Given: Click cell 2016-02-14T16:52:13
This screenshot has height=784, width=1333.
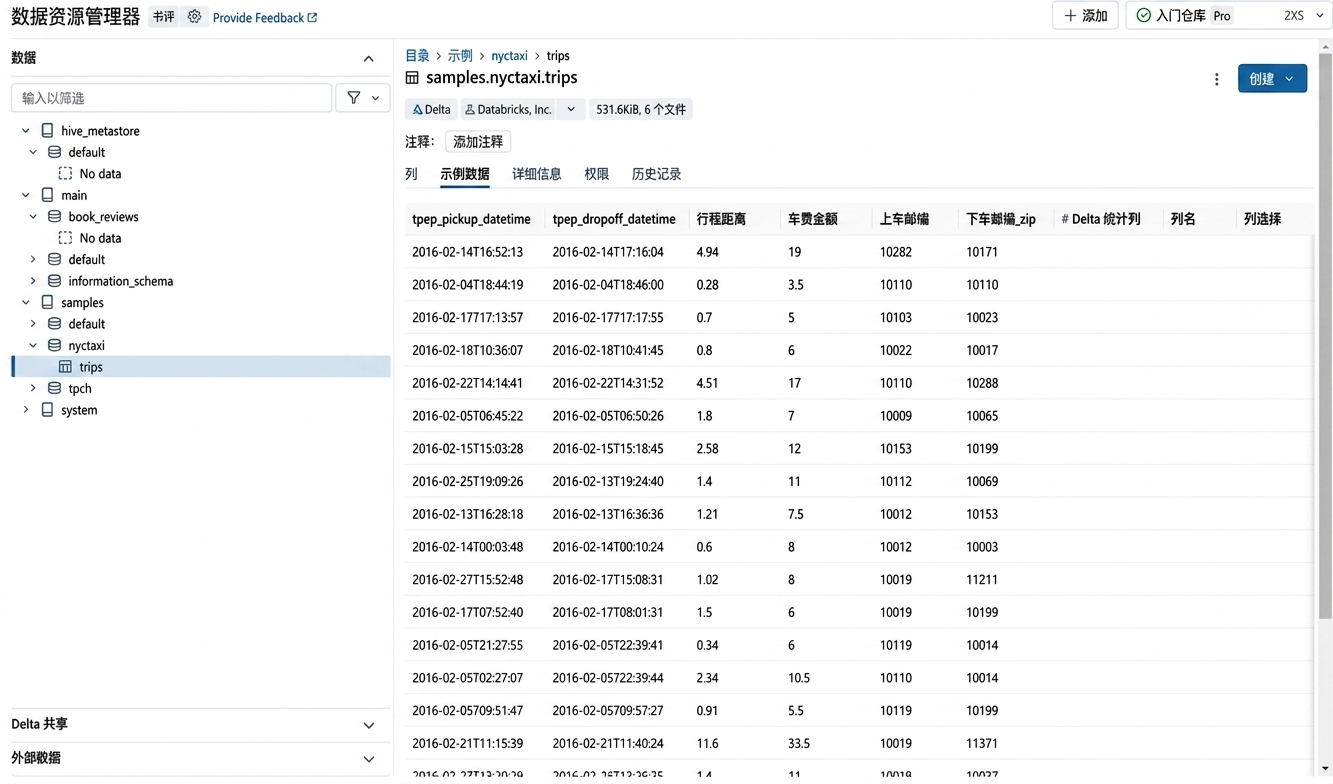Looking at the screenshot, I should point(467,252).
